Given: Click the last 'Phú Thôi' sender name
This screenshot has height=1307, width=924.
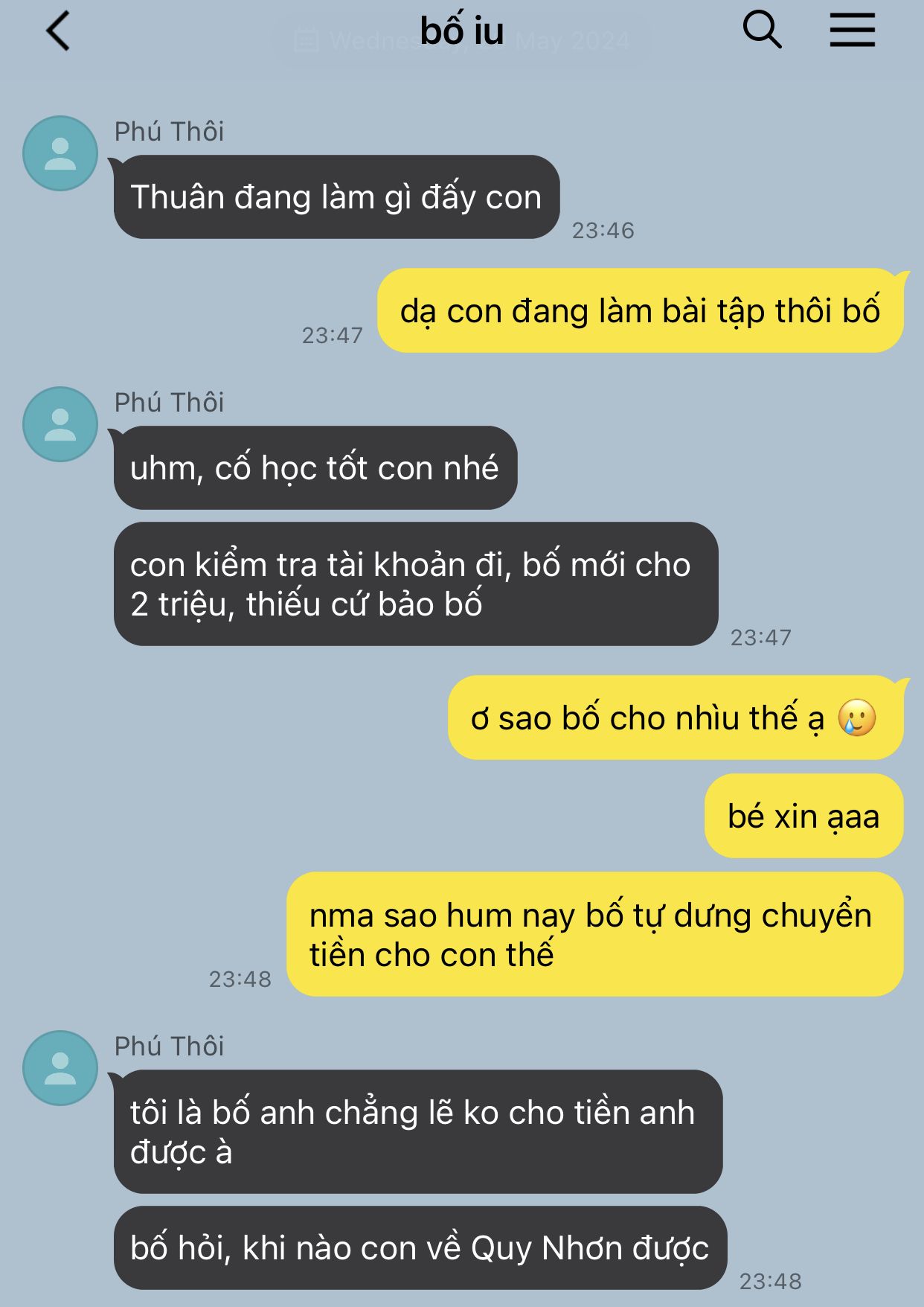Looking at the screenshot, I should [169, 1046].
